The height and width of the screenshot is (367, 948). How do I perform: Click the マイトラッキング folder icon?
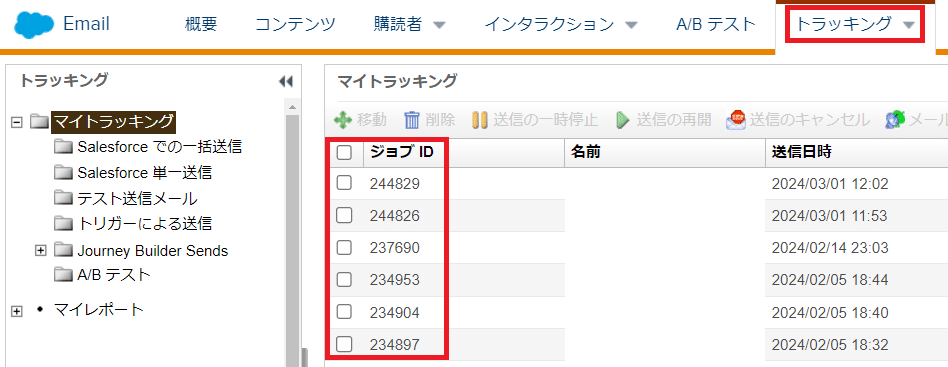(x=39, y=122)
